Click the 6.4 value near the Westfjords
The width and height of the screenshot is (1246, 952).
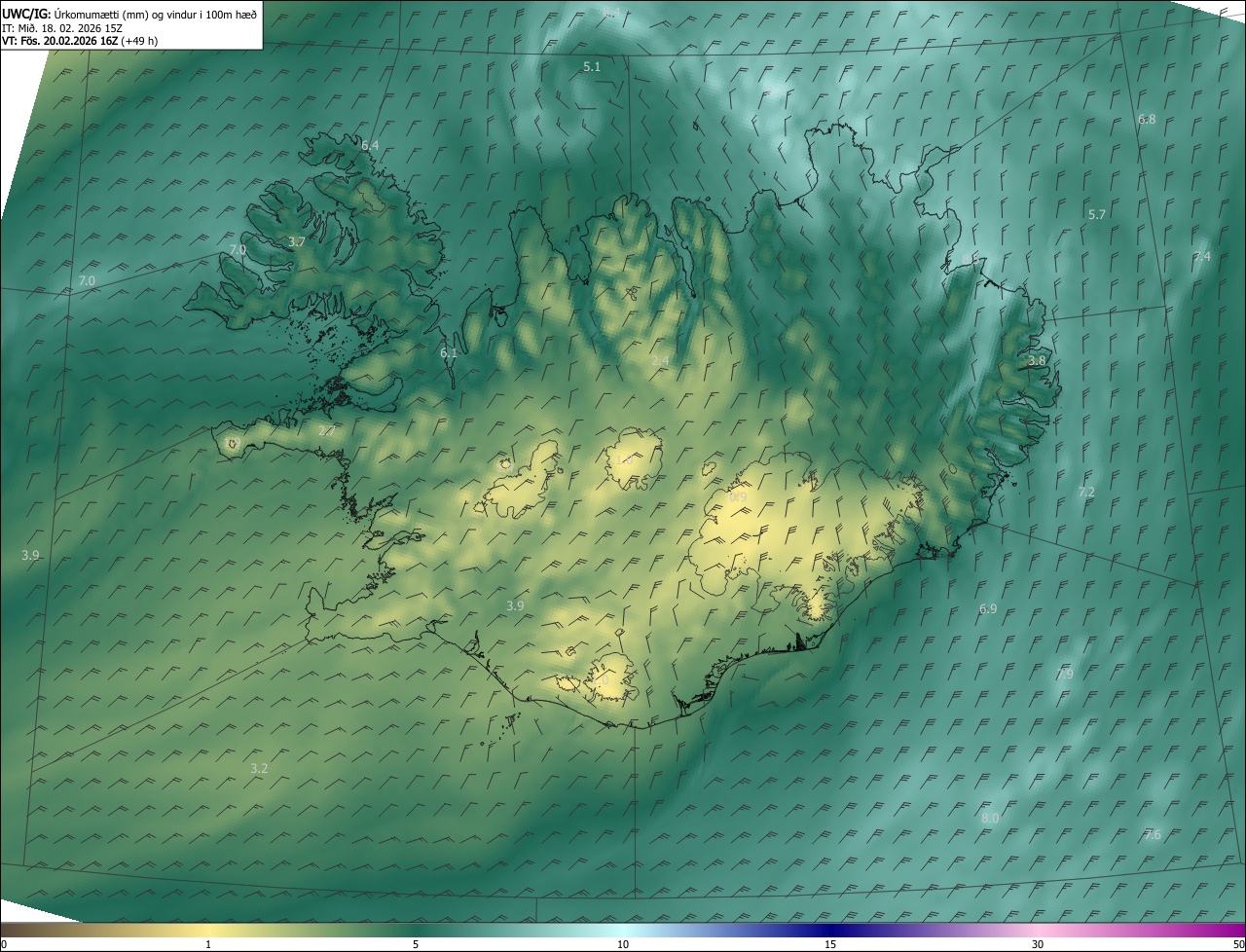[x=370, y=145]
